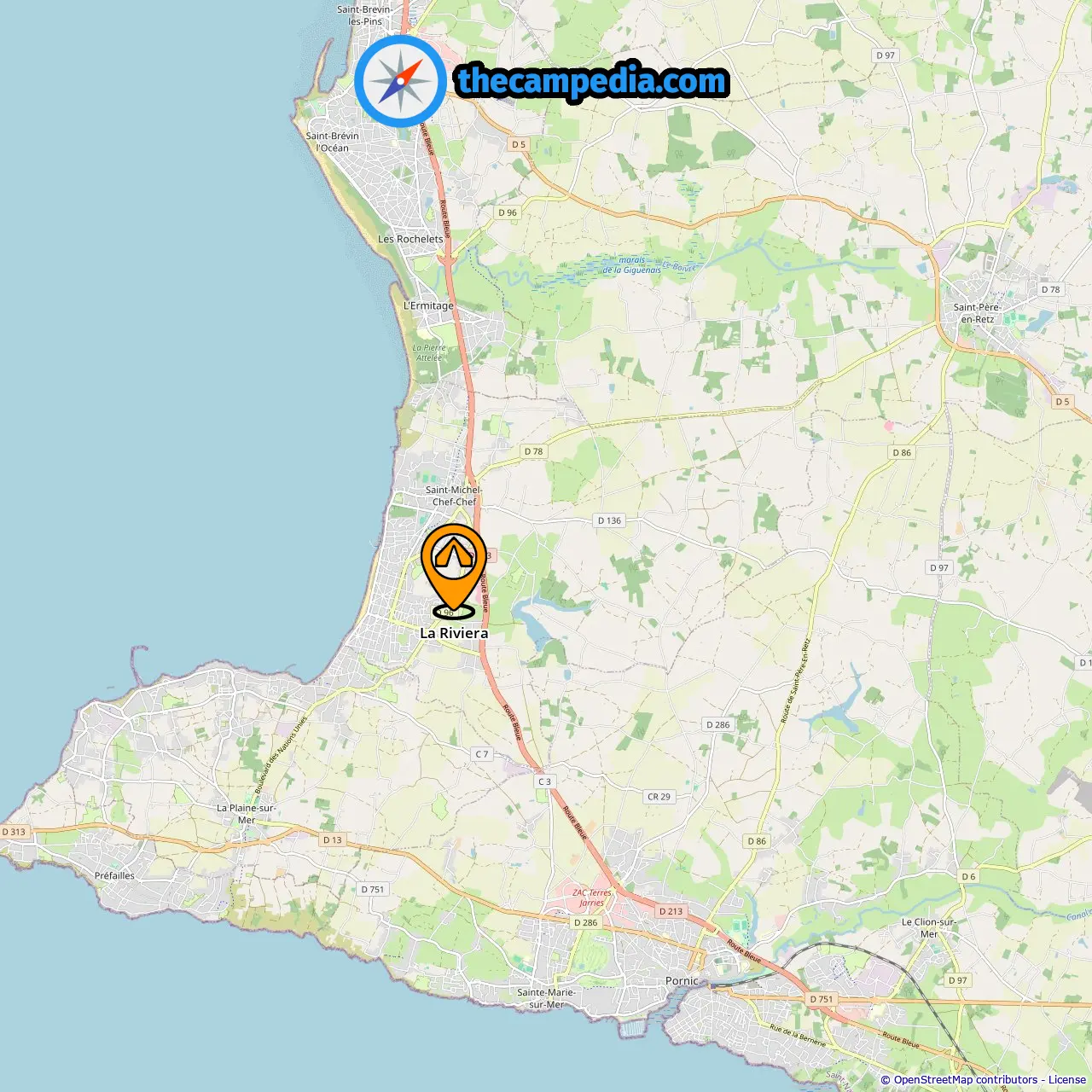Select the La Riviera place label
1092x1092 pixels.
click(454, 633)
